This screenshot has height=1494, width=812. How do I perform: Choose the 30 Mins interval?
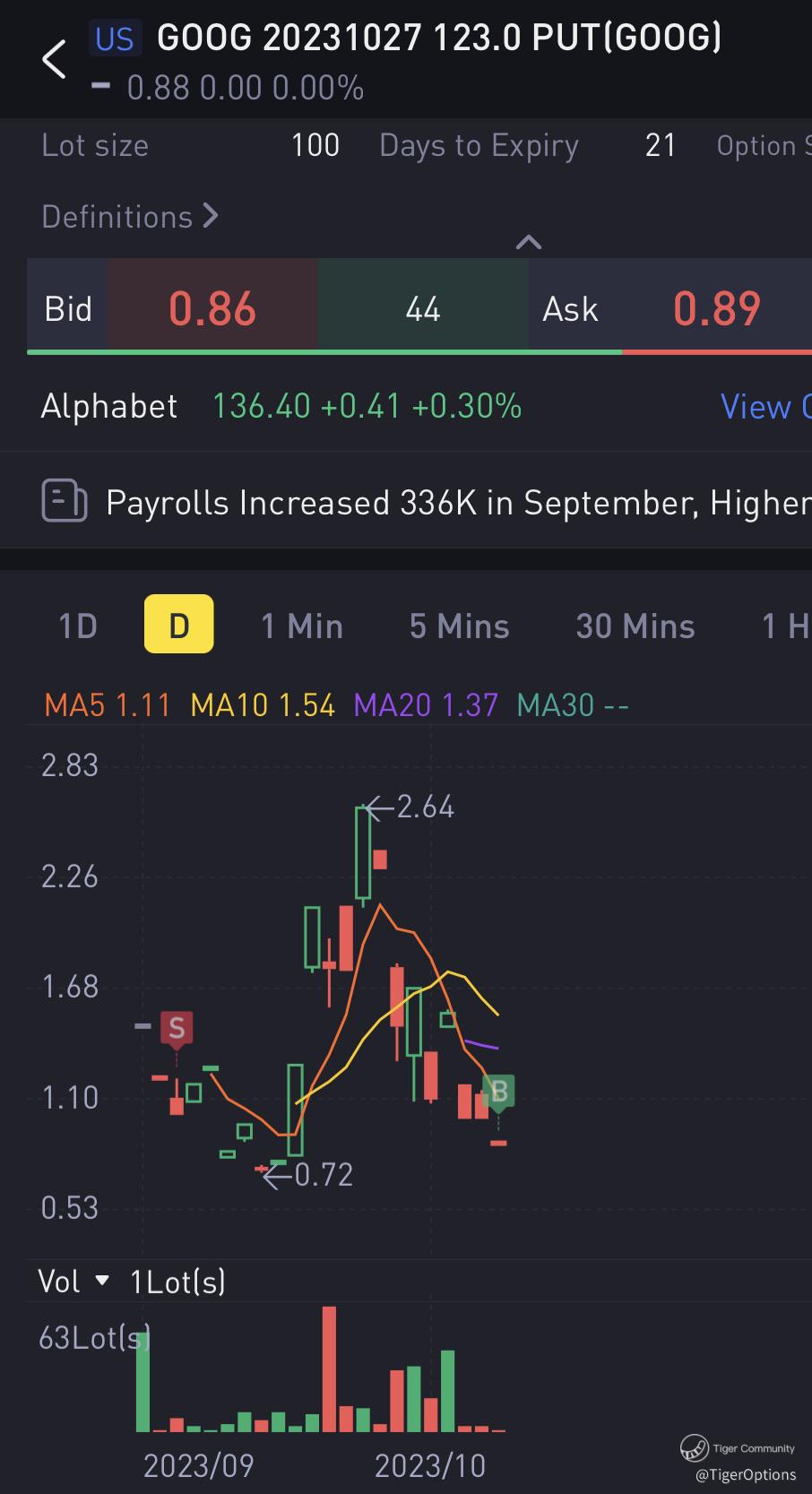(635, 626)
